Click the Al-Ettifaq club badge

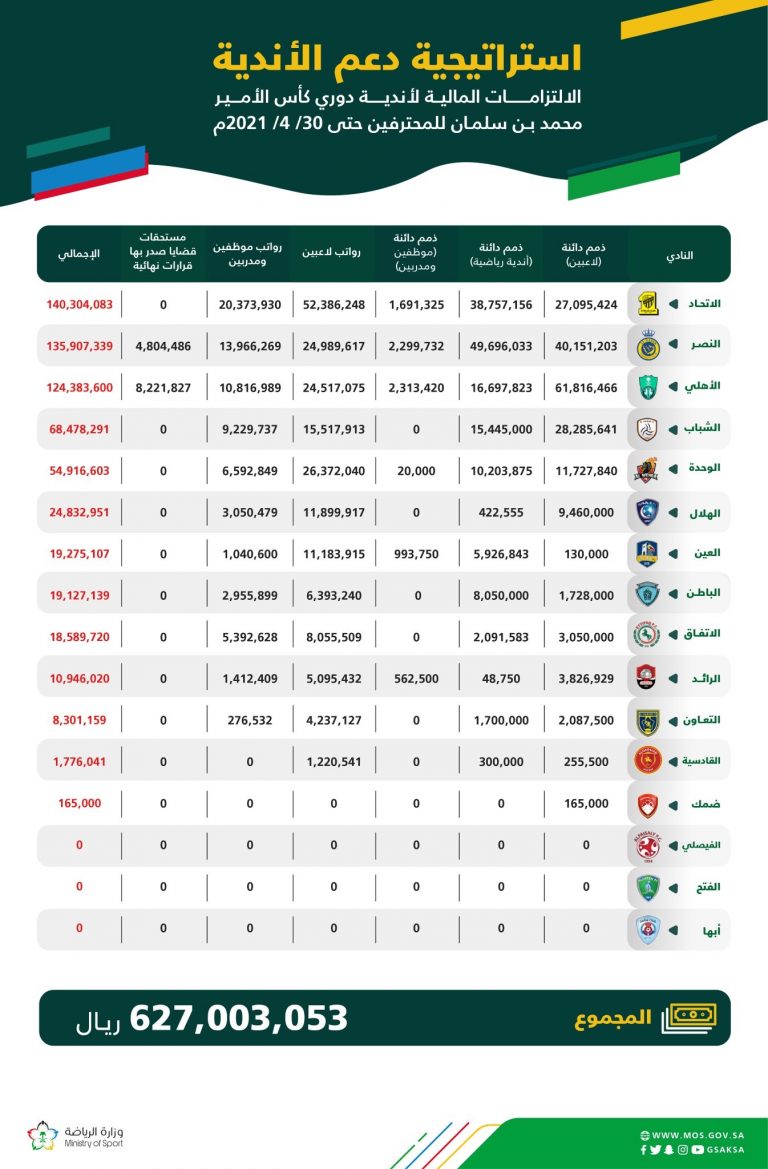[647, 635]
